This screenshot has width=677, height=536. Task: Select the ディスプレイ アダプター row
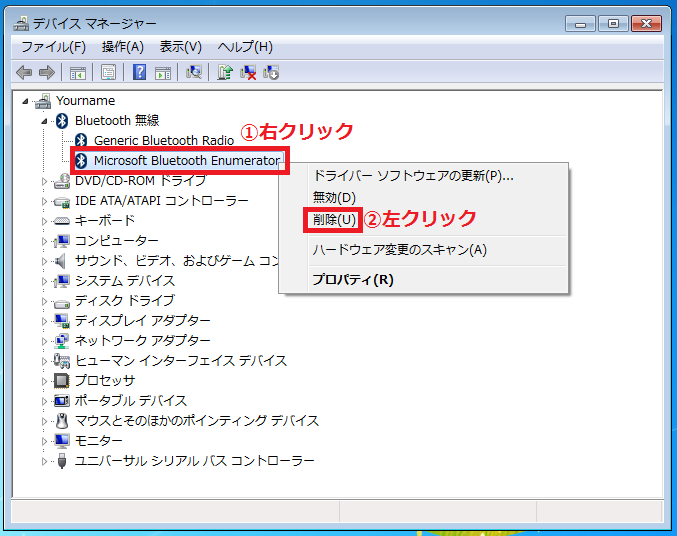click(142, 320)
